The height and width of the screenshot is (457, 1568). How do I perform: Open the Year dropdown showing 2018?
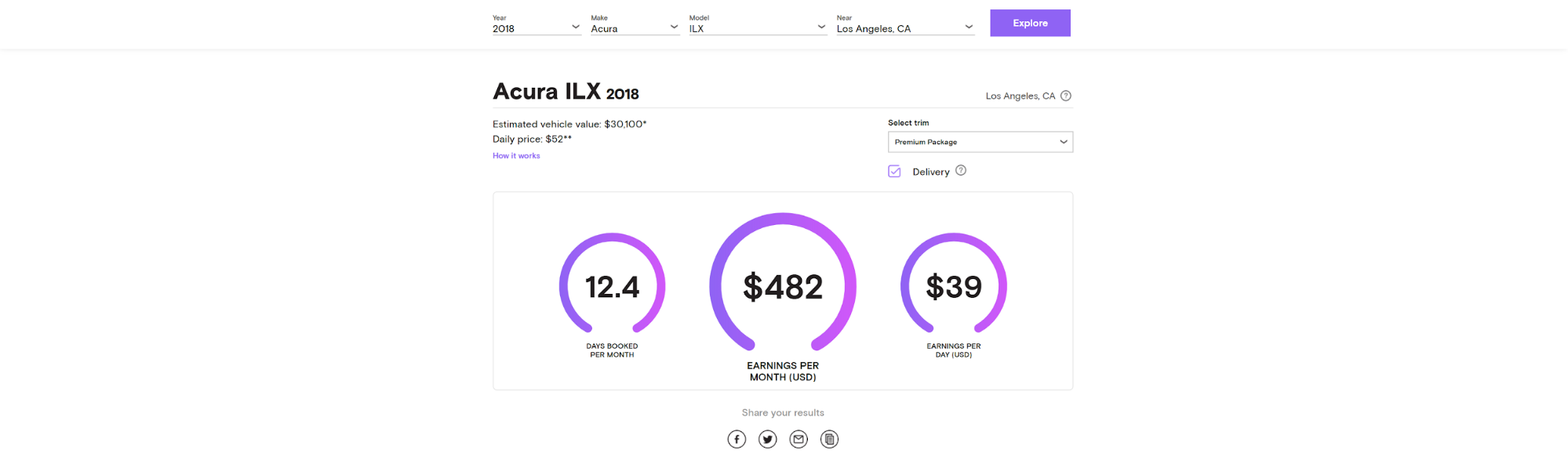537,24
